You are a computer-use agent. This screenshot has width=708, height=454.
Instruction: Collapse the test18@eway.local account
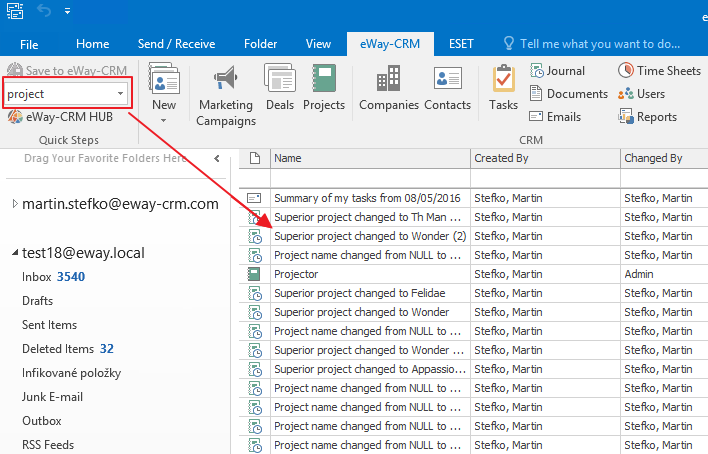tap(15, 253)
